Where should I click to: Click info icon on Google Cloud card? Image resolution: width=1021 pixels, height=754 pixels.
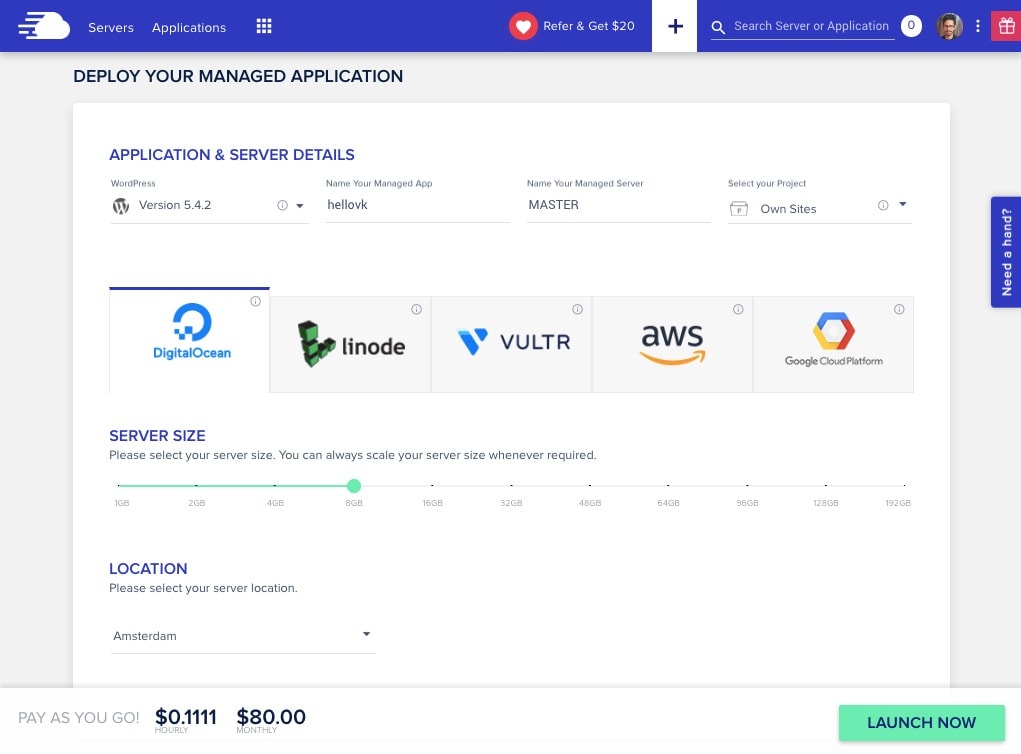tap(899, 309)
